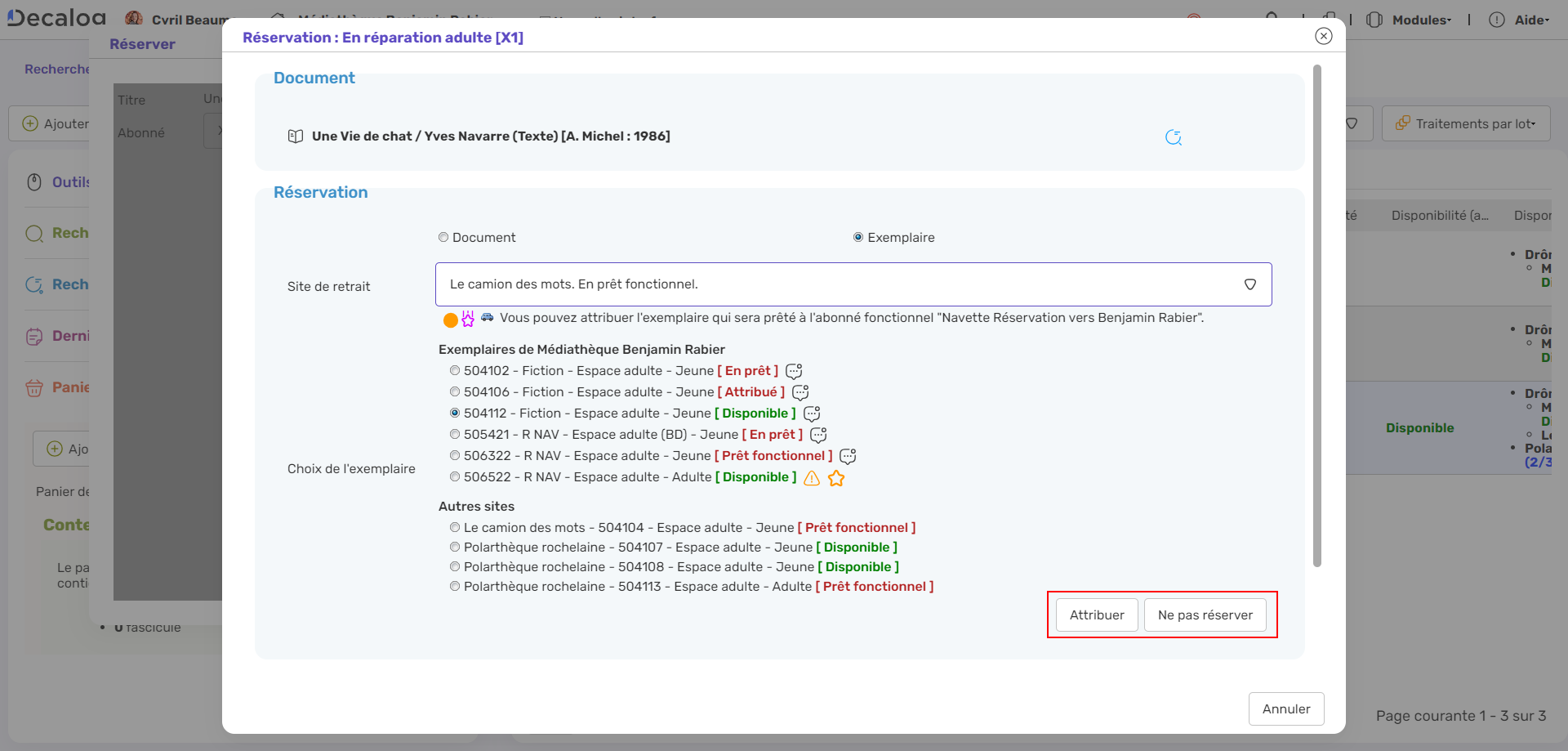Click the open book icon beside the title

(x=296, y=136)
